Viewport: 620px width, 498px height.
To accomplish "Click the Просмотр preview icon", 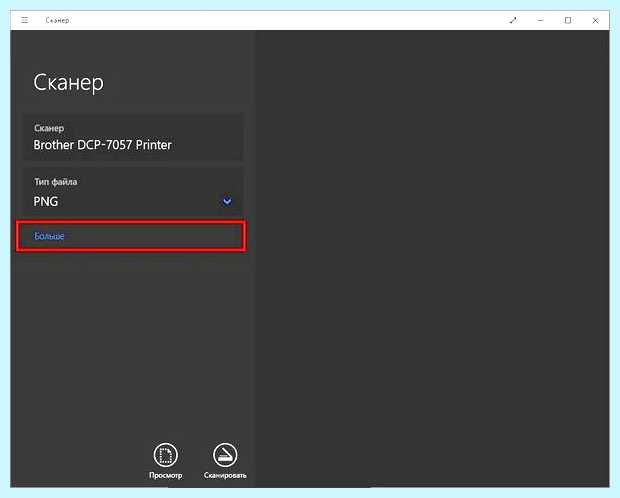I will coord(166,455).
